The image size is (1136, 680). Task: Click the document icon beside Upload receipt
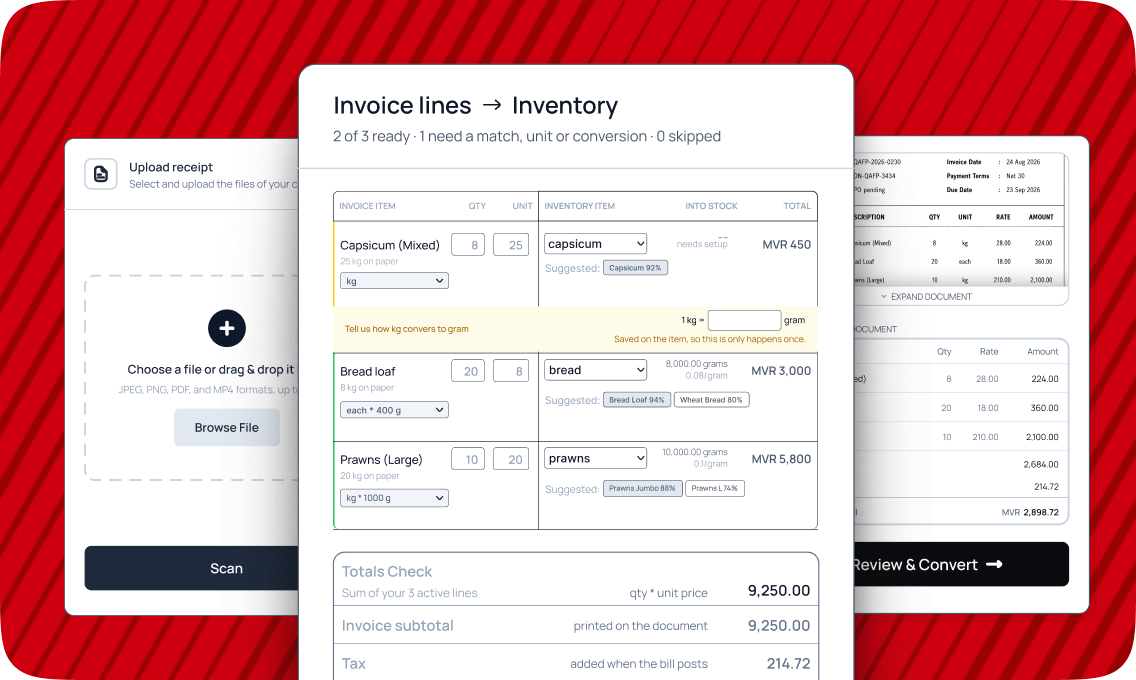[x=101, y=174]
